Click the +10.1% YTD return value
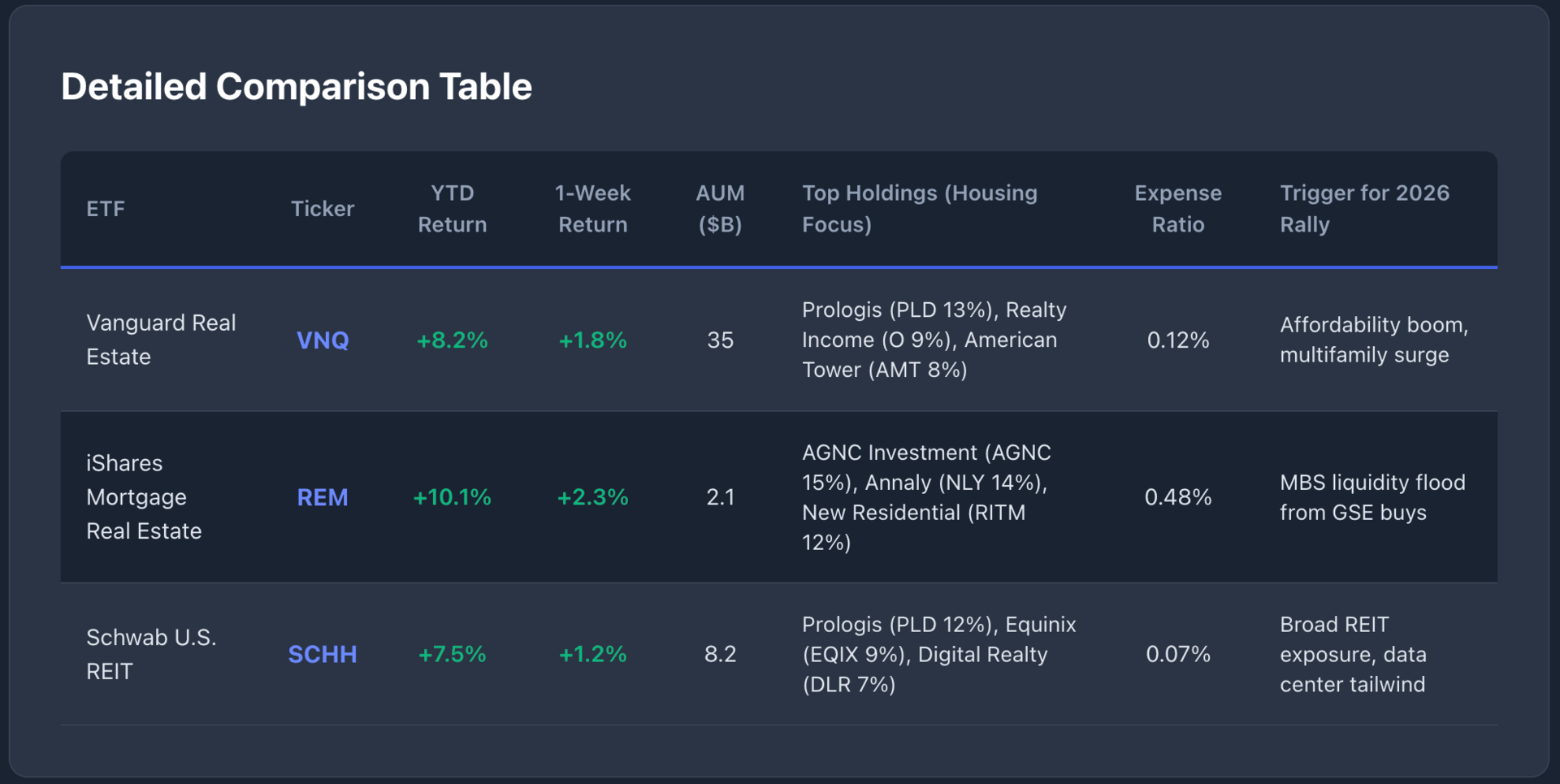The width and height of the screenshot is (1560, 784). point(452,497)
